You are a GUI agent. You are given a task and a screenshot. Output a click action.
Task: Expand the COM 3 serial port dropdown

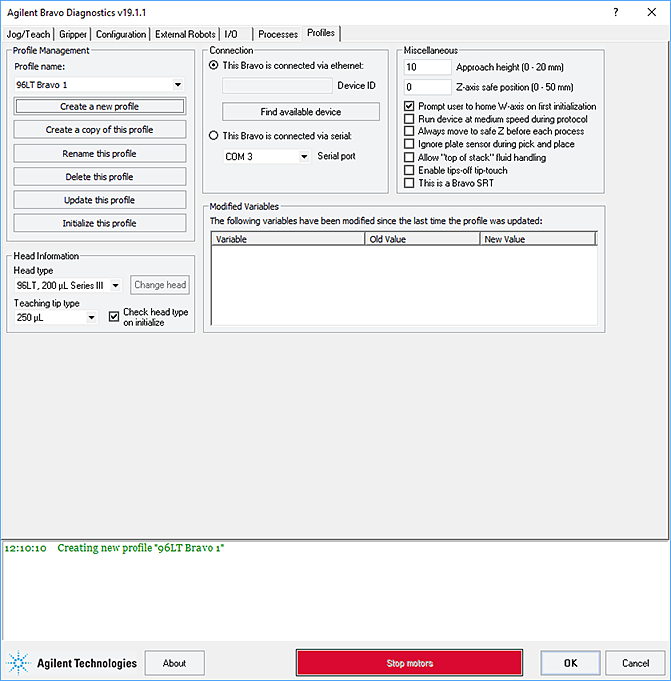tap(303, 157)
